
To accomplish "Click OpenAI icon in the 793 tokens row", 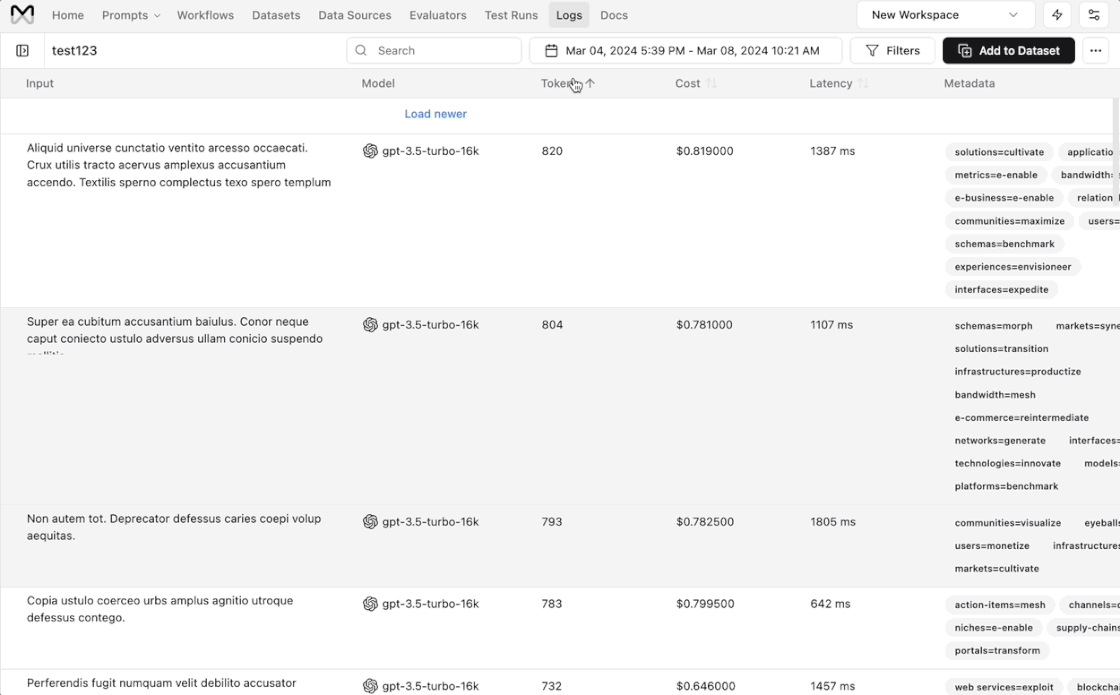I will (x=370, y=521).
